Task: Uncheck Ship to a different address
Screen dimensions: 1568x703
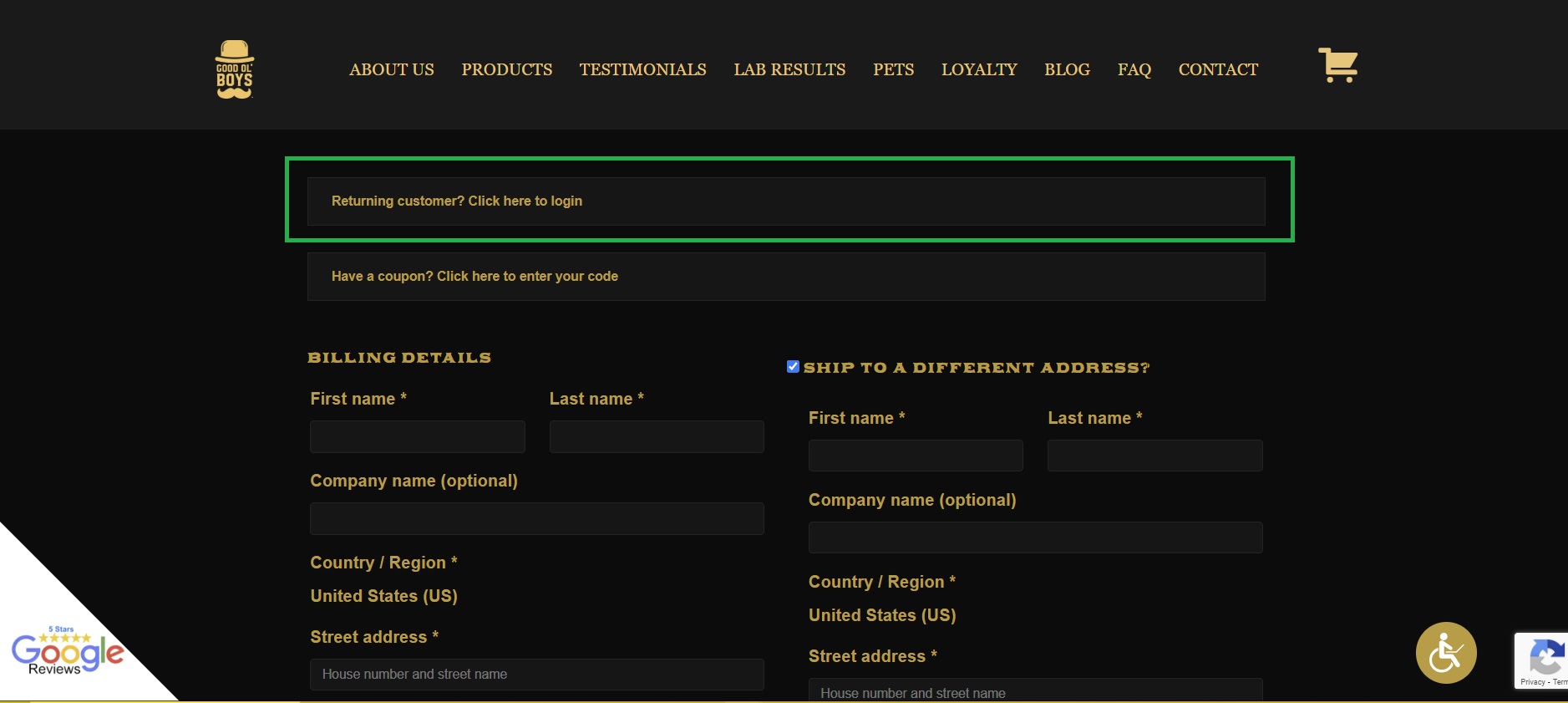Action: 793,367
